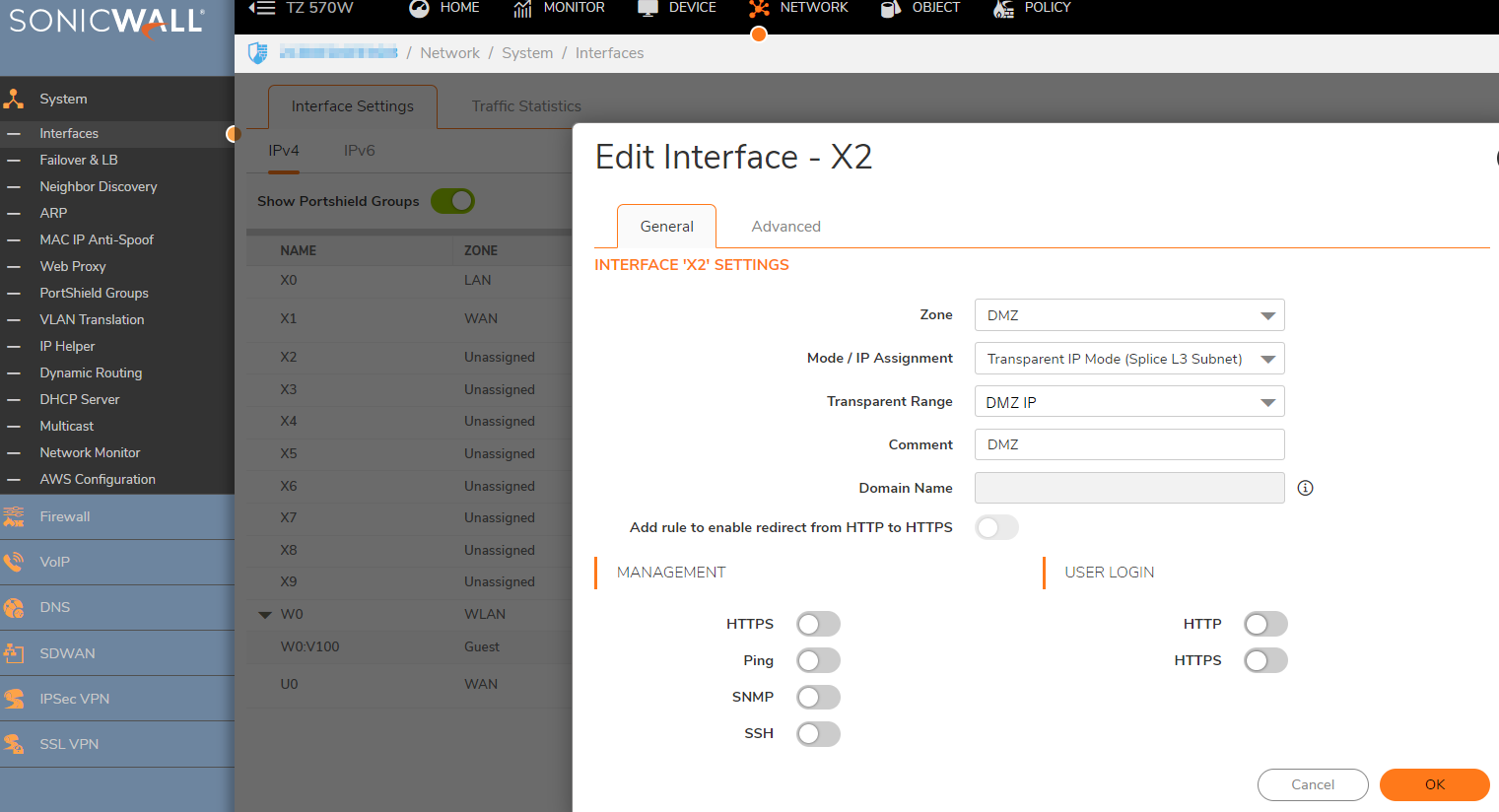Image resolution: width=1499 pixels, height=812 pixels.
Task: Click the hamburger menu collapse icon
Action: click(x=262, y=8)
